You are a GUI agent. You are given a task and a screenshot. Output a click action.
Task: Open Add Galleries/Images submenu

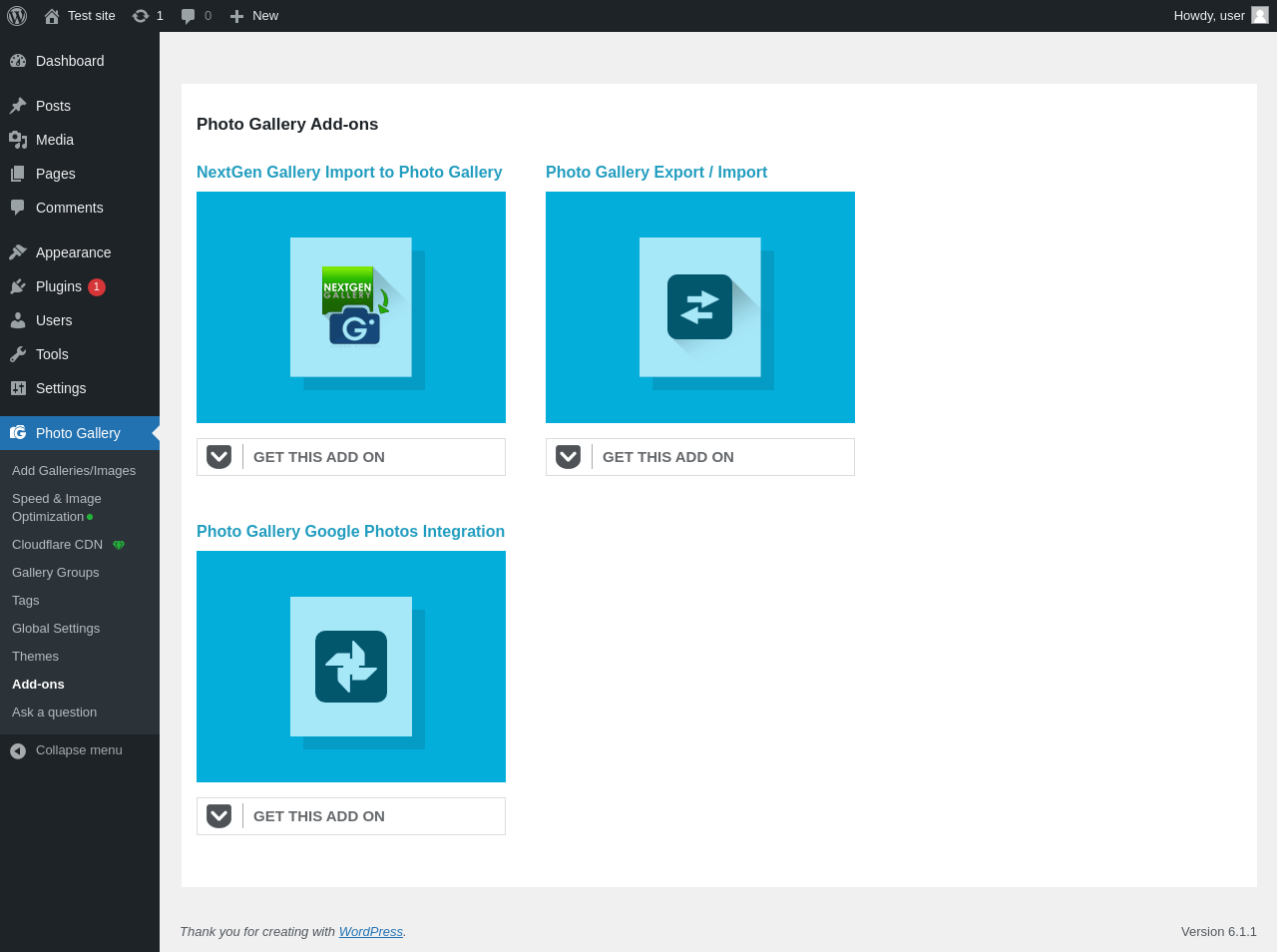80,471
